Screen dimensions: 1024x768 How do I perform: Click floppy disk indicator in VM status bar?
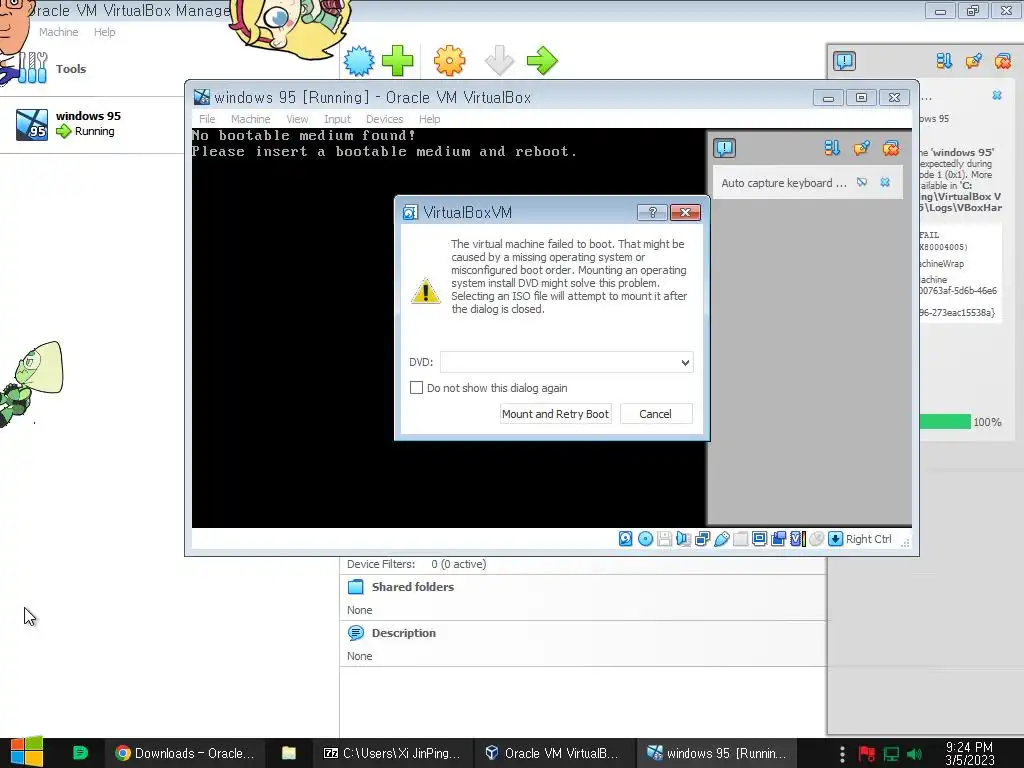[664, 539]
